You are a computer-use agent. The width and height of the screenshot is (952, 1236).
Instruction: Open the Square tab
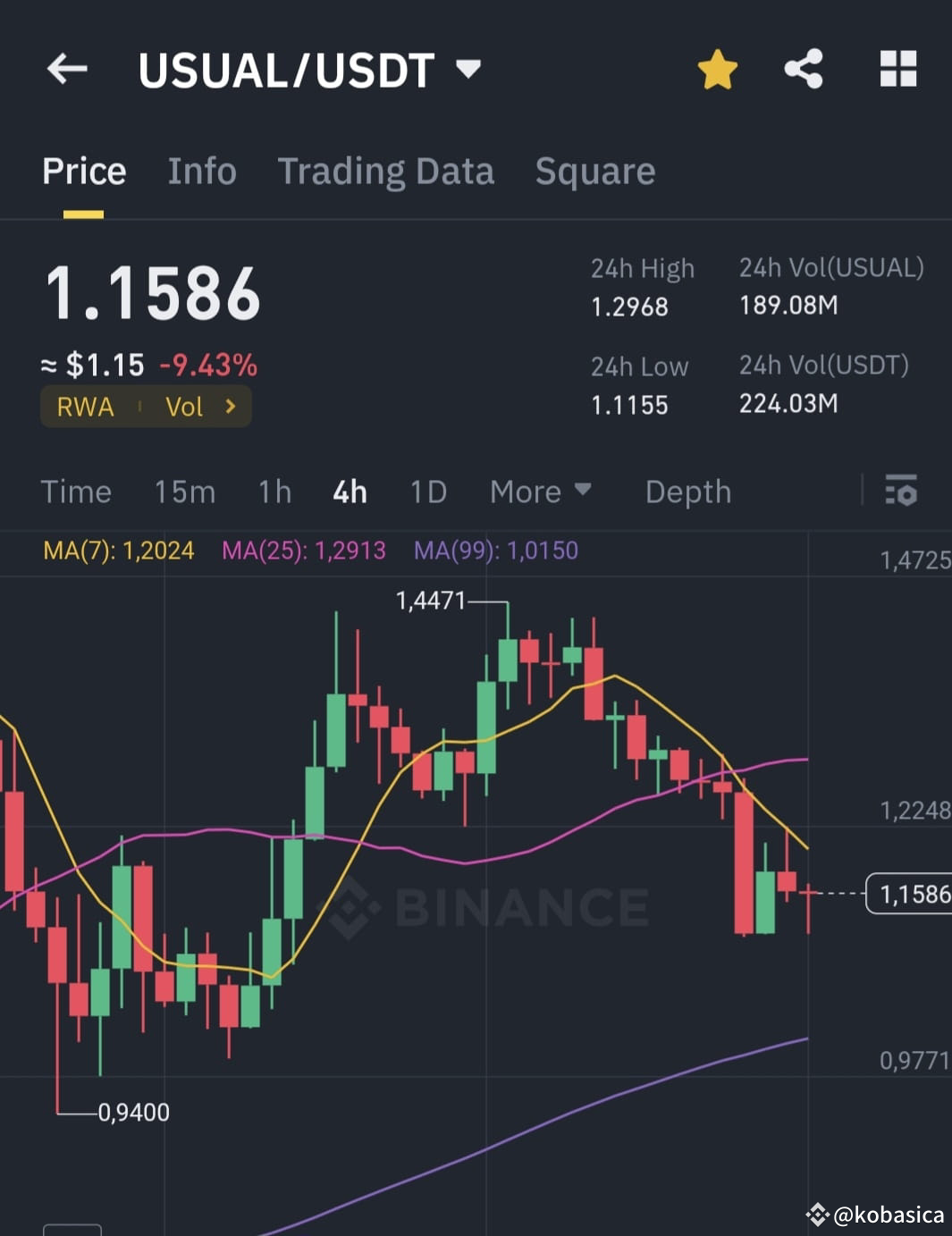tap(595, 172)
